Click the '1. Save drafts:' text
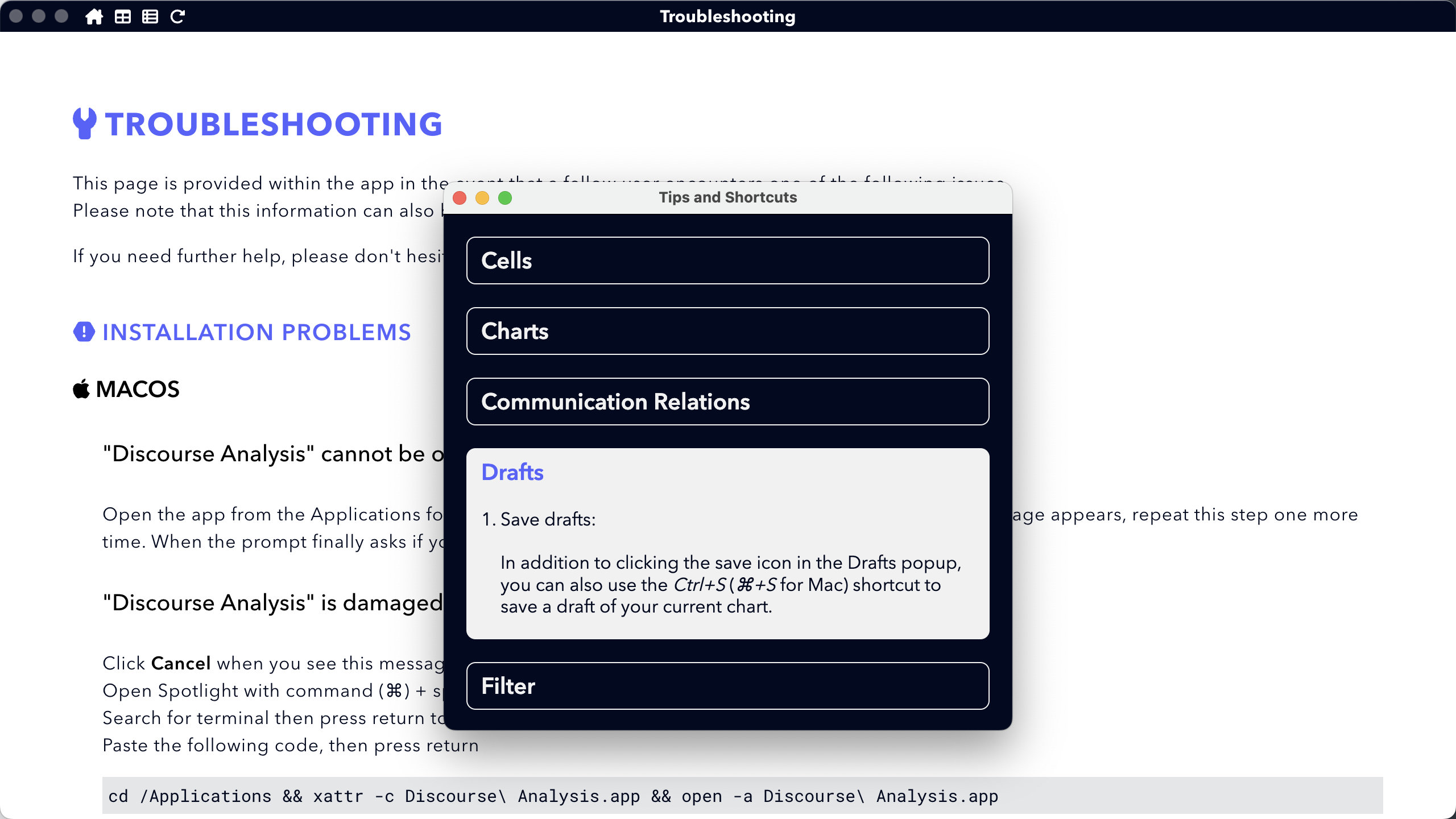Screen dimensions: 1456x819 [539, 519]
